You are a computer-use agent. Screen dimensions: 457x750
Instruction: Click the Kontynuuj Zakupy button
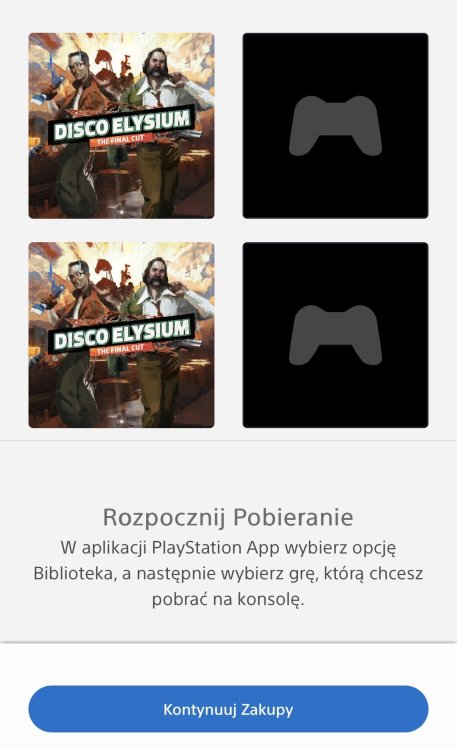tap(228, 709)
